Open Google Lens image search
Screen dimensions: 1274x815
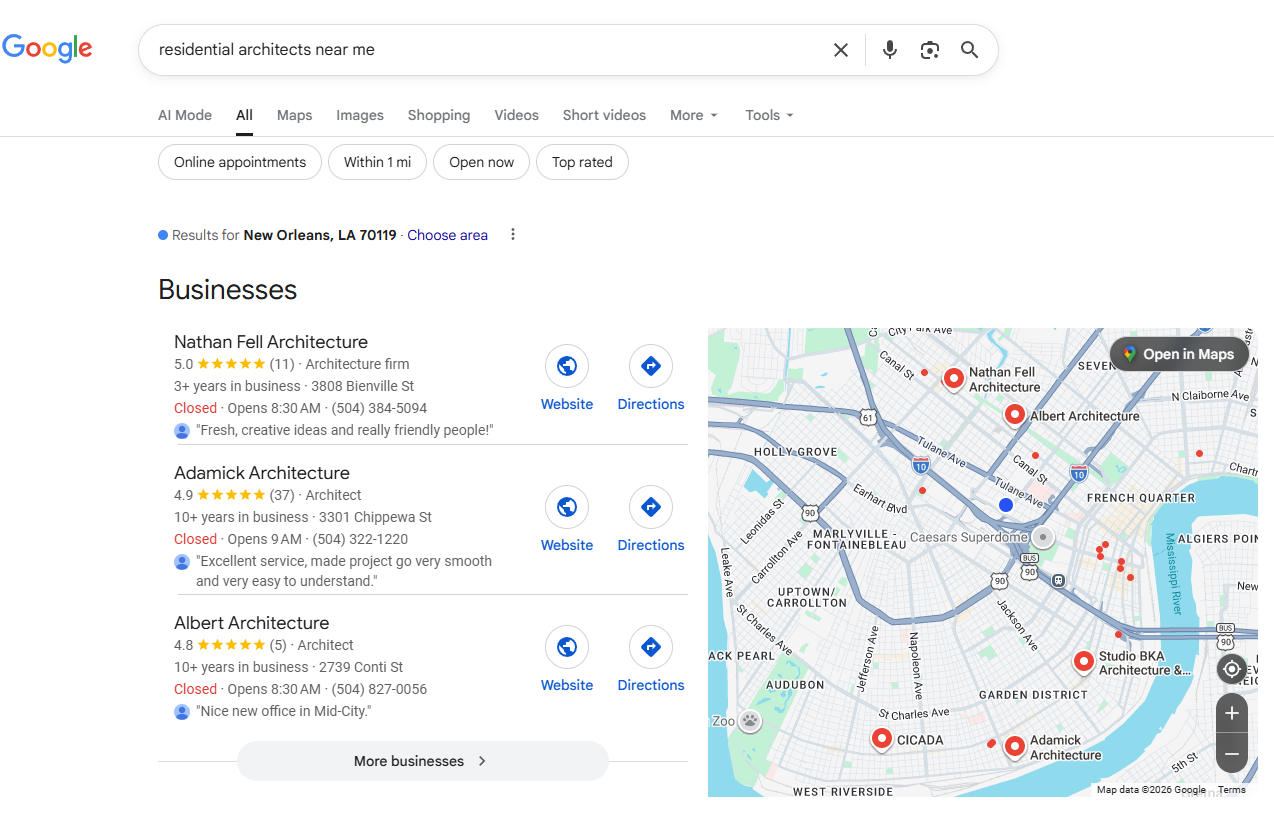930,50
